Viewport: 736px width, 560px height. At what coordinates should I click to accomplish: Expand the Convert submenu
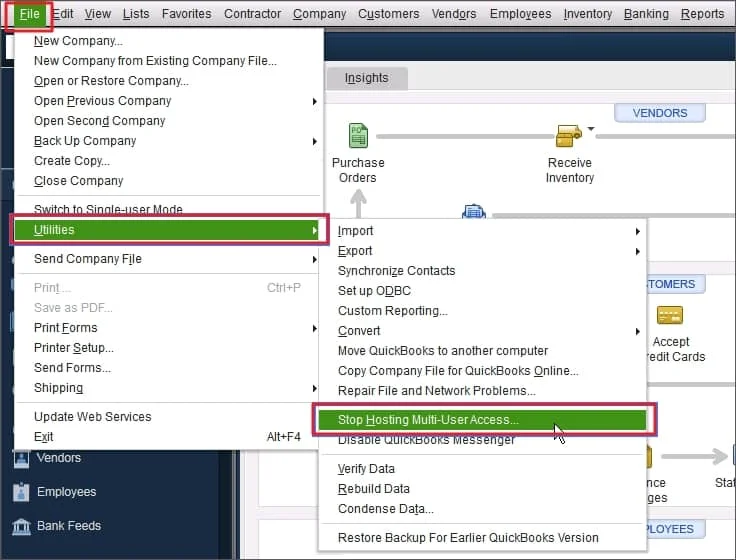[x=637, y=332]
